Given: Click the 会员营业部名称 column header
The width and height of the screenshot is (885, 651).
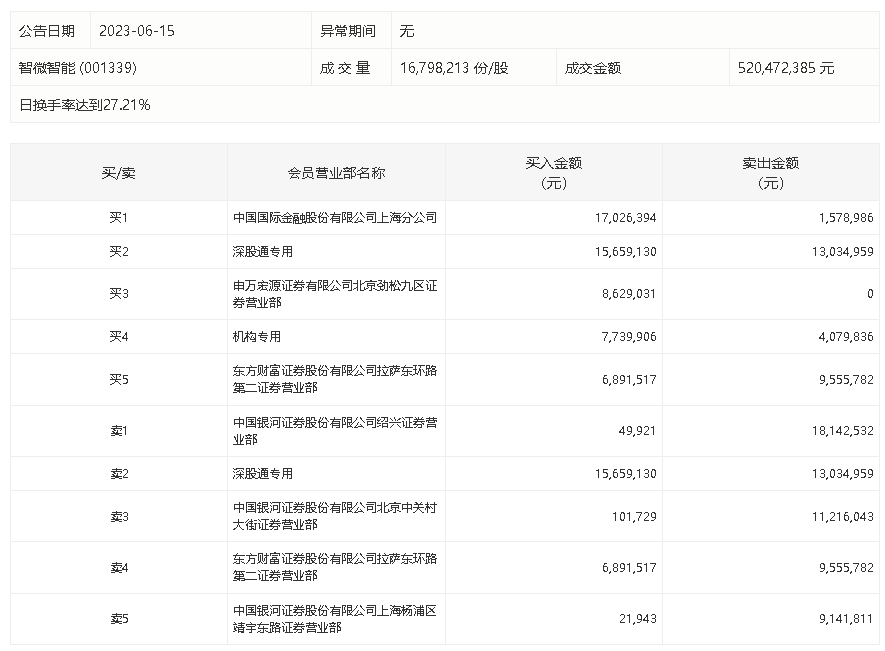Looking at the screenshot, I should (x=336, y=173).
